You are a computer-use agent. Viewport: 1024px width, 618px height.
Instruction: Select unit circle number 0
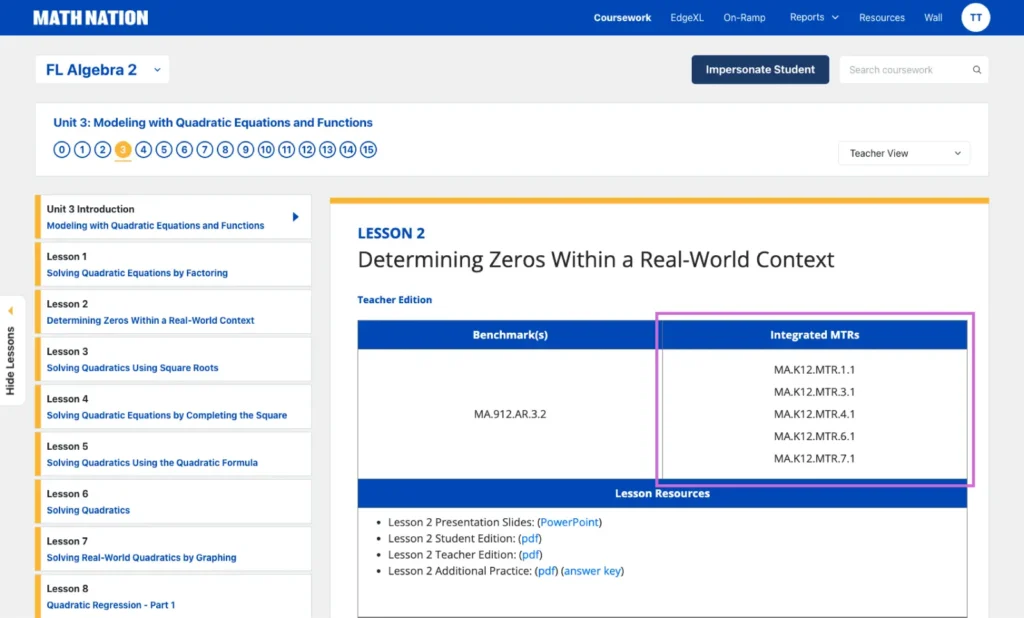point(62,150)
